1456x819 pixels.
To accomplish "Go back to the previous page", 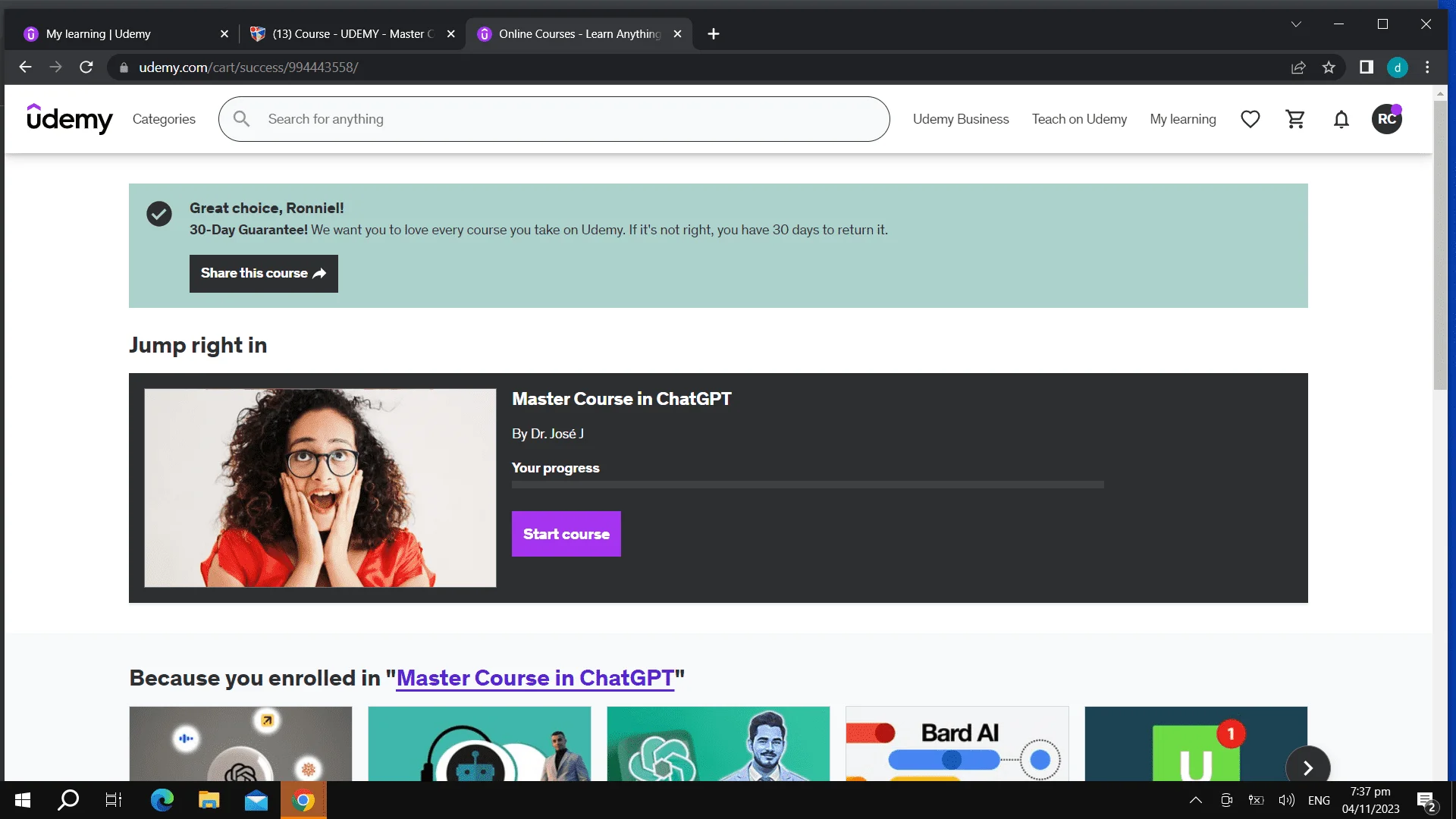I will [x=25, y=67].
